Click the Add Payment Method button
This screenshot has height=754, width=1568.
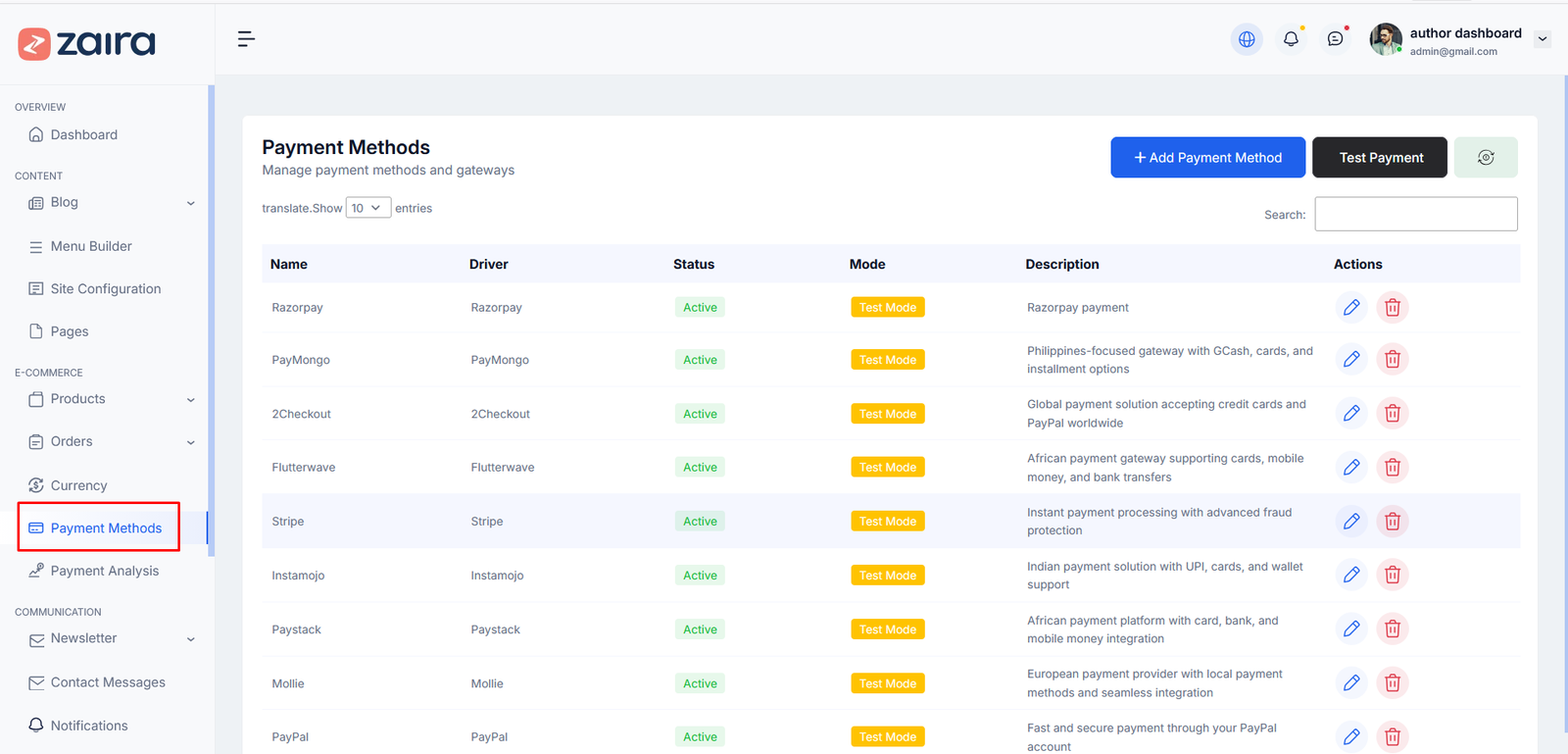coord(1207,158)
